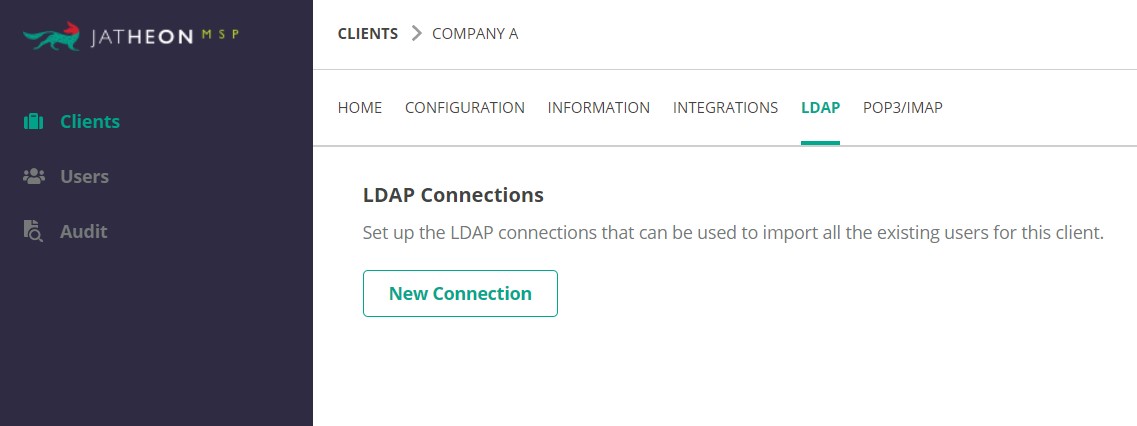Select the Users people icon
Viewport: 1137px width, 426px height.
pos(34,176)
